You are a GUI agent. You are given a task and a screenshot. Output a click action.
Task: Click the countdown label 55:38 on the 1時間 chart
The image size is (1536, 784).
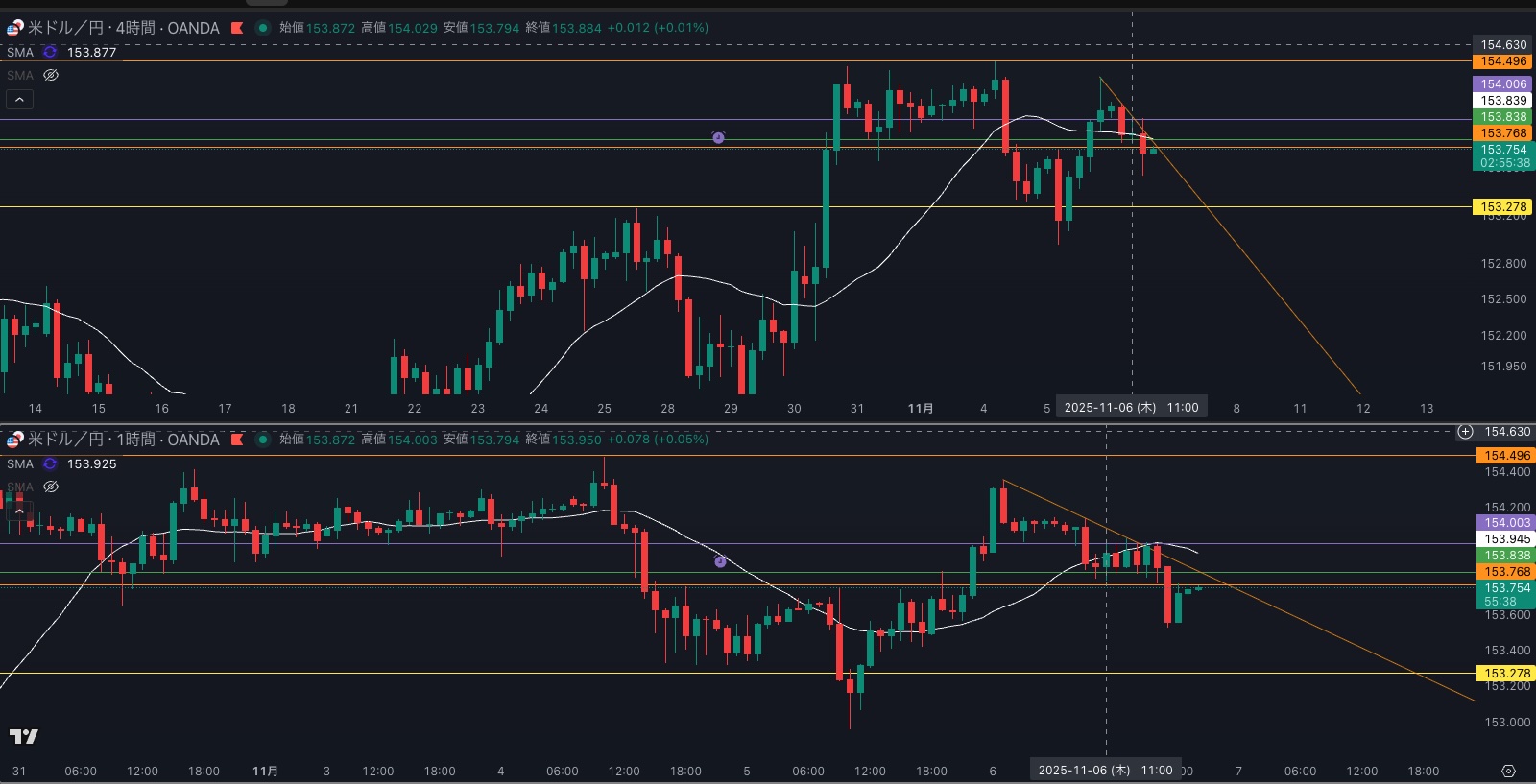click(x=1500, y=602)
